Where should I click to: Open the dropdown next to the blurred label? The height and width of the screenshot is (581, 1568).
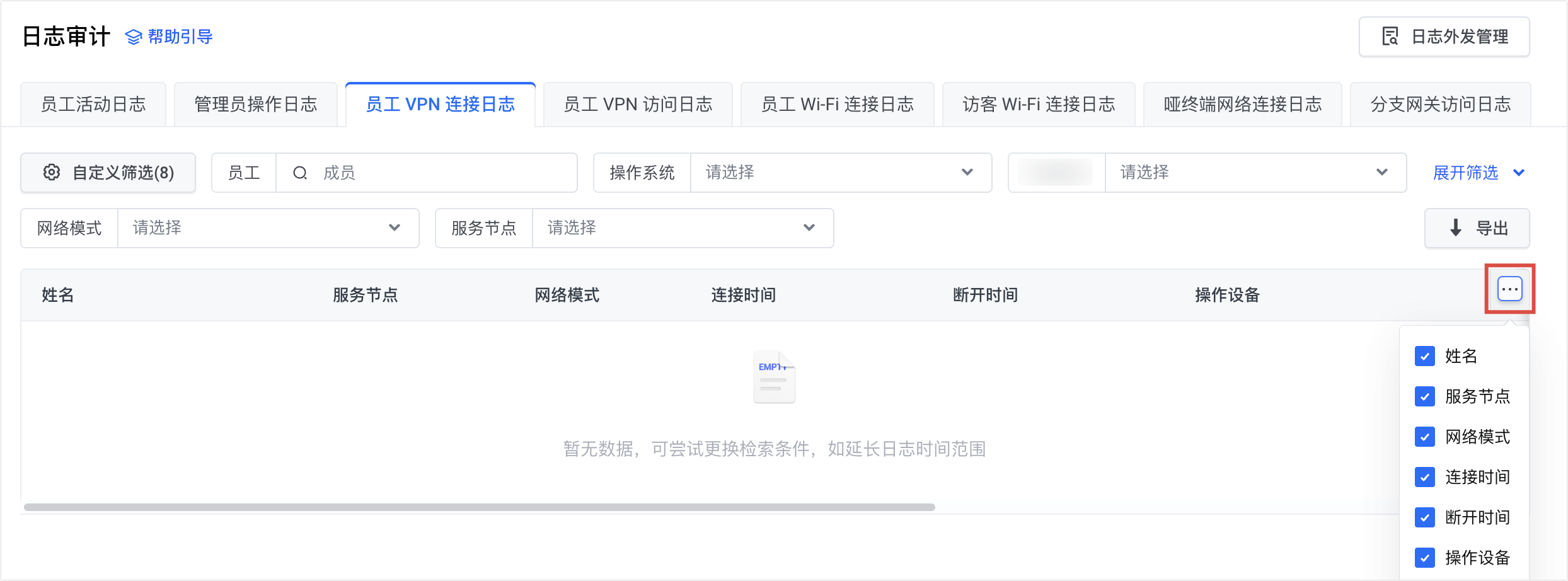pos(1255,173)
